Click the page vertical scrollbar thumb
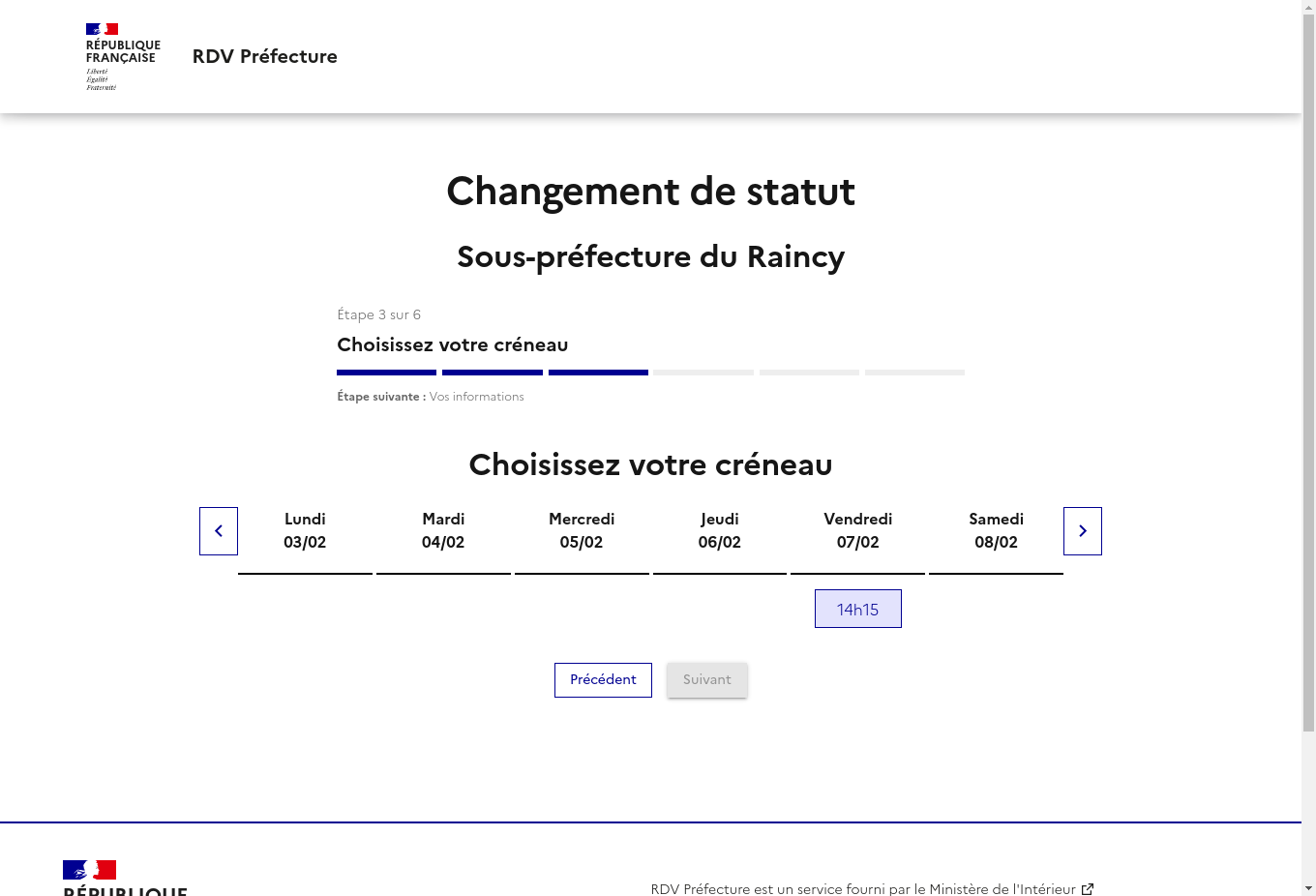 coord(1308,373)
